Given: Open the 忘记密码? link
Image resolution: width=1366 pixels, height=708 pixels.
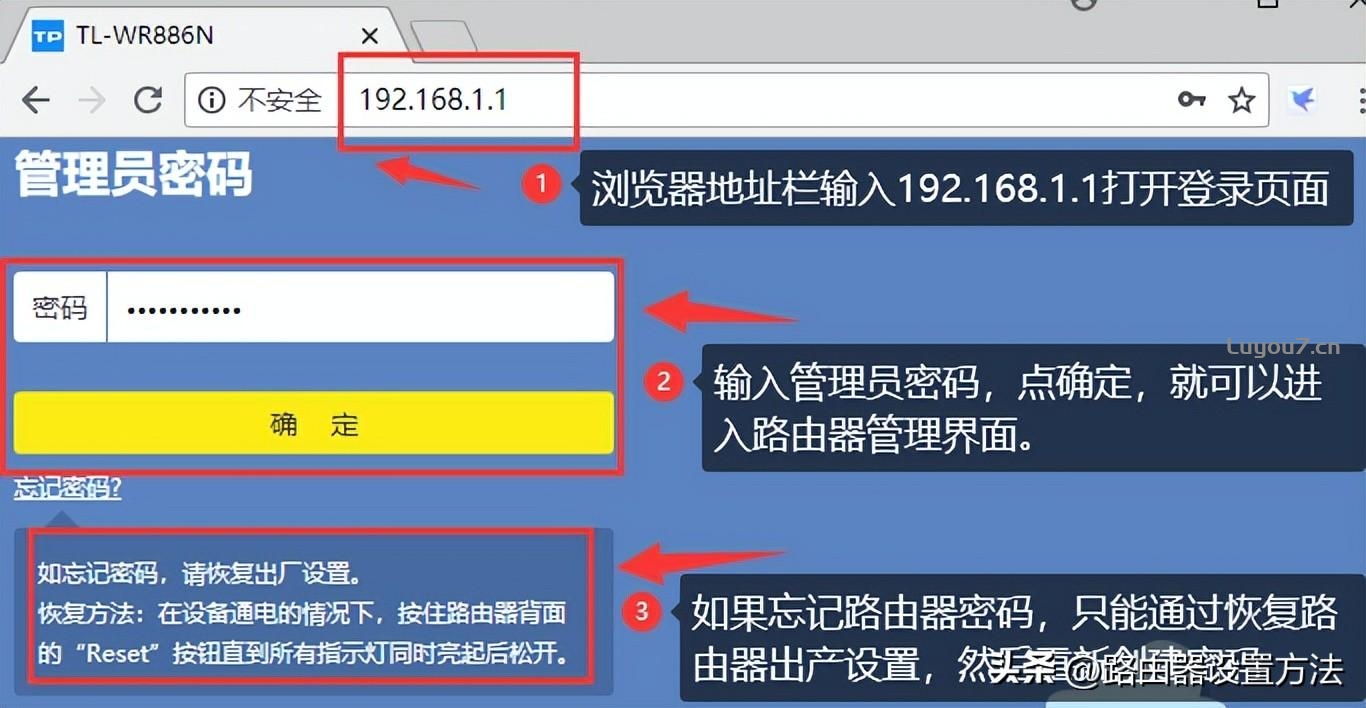Looking at the screenshot, I should coord(68,489).
